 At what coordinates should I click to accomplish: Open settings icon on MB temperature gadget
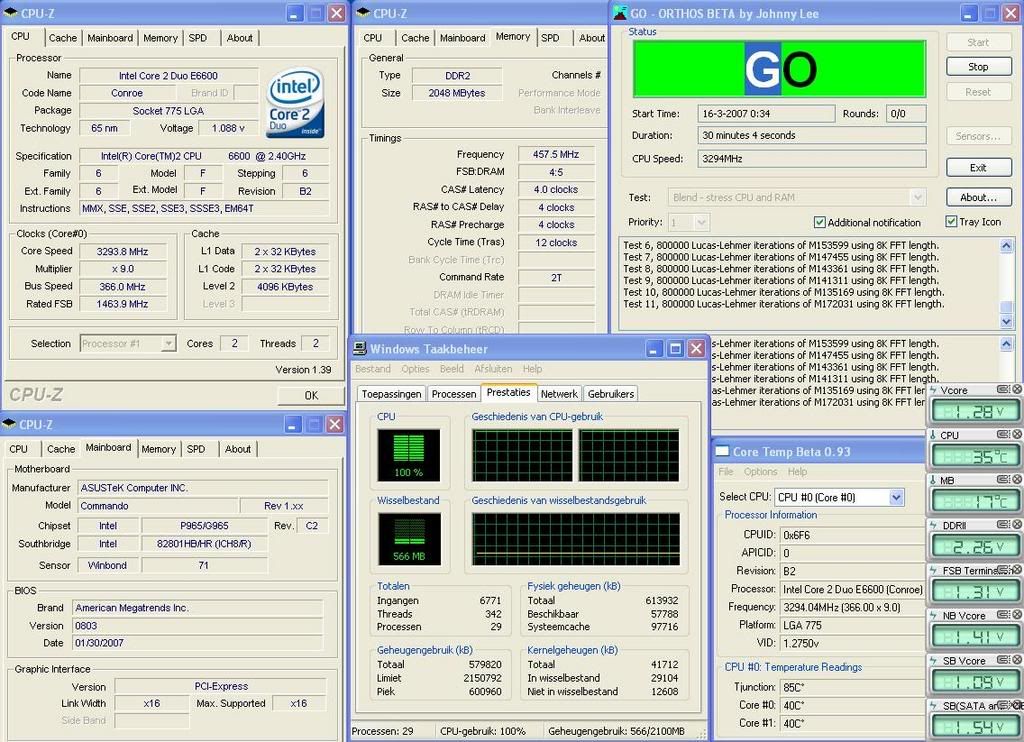1004,479
